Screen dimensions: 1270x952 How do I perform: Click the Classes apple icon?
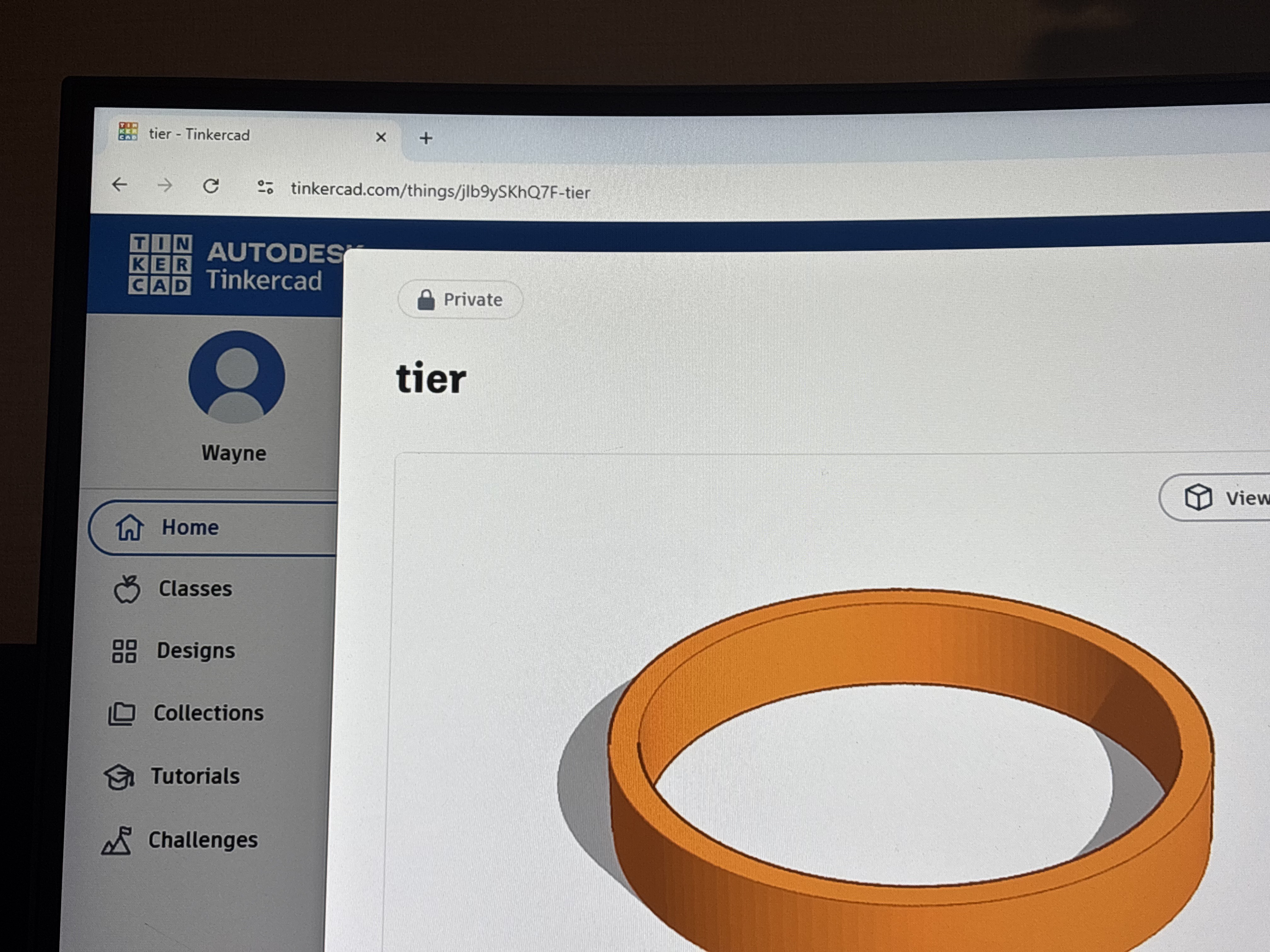[x=127, y=589]
